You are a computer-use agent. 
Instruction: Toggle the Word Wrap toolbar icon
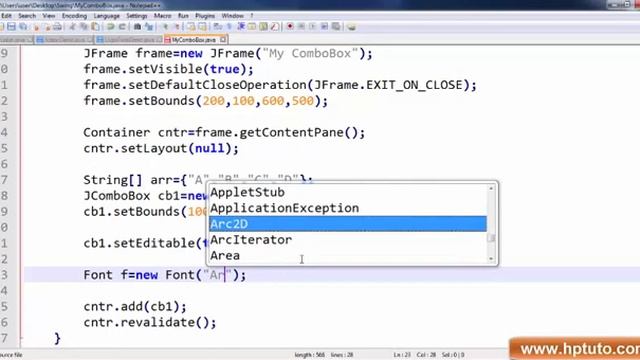[x=218, y=27]
